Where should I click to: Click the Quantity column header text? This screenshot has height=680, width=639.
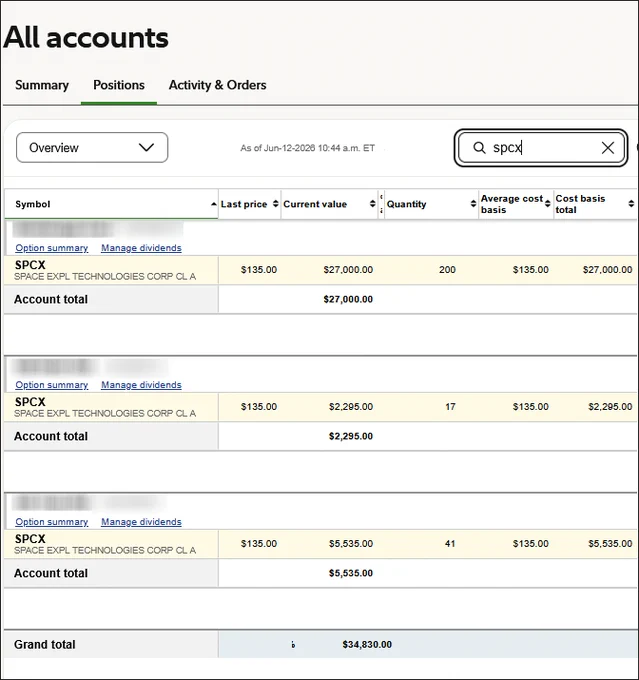point(406,204)
